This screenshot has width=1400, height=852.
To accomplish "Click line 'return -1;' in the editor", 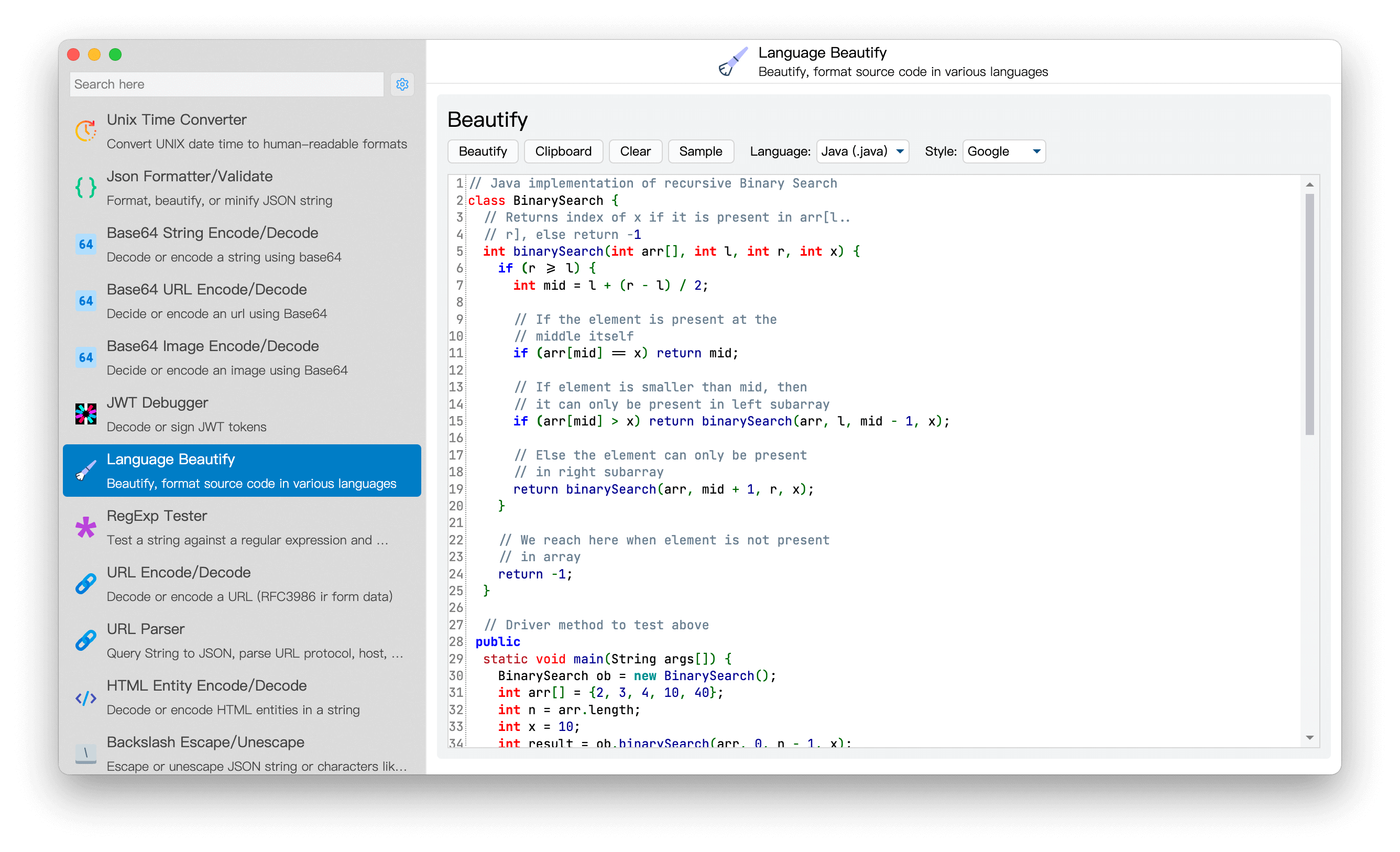I will pos(535,574).
